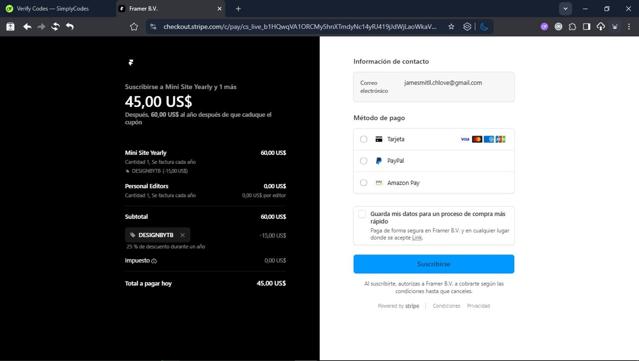Select the Tarjeta payment radio button
The image size is (639, 361).
click(364, 139)
